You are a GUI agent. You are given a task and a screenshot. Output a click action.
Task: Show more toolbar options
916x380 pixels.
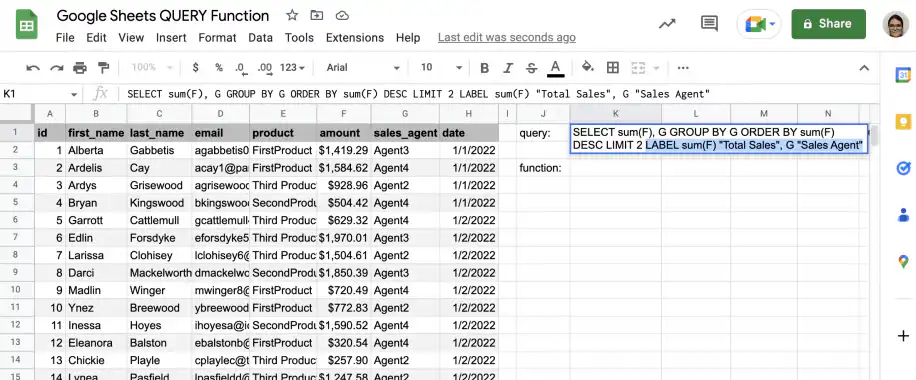(683, 68)
